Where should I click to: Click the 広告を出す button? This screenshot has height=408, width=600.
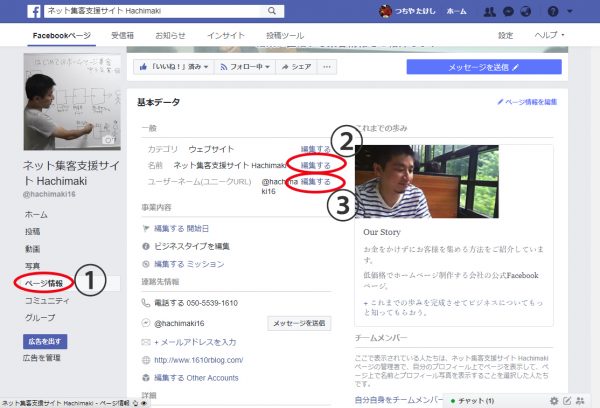[45, 341]
